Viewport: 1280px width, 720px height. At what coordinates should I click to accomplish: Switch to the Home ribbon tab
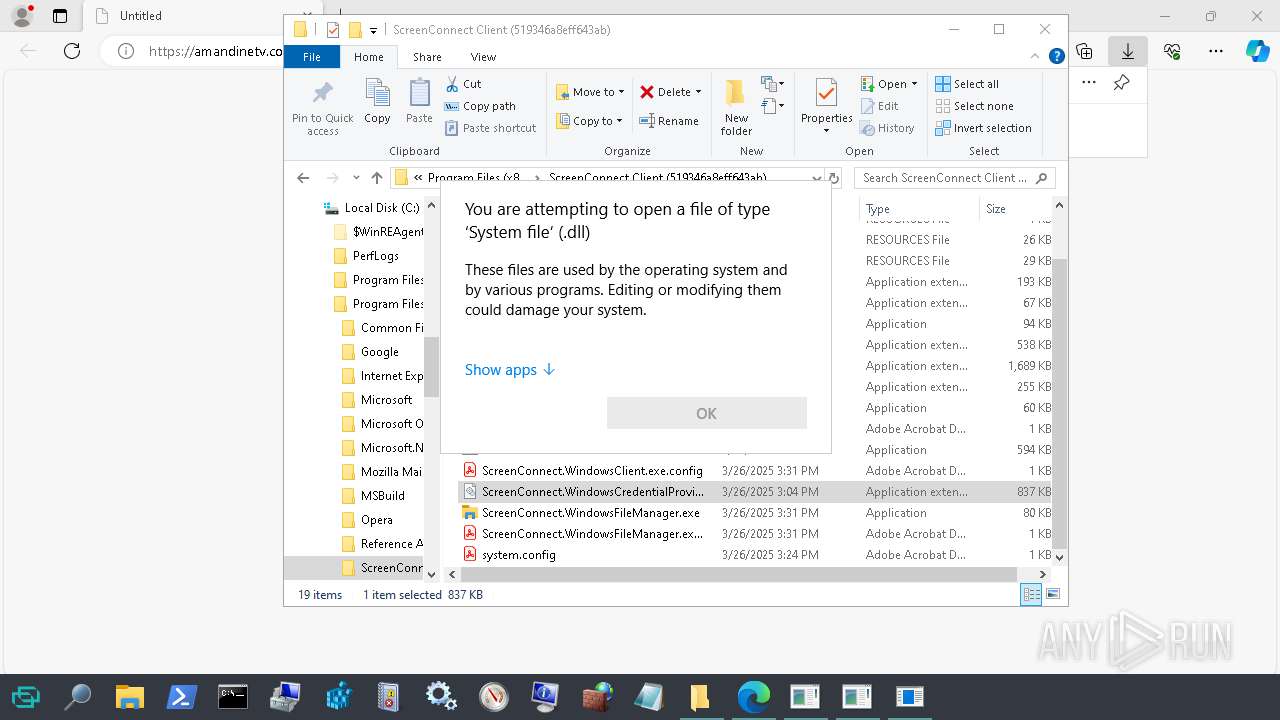[x=368, y=57]
